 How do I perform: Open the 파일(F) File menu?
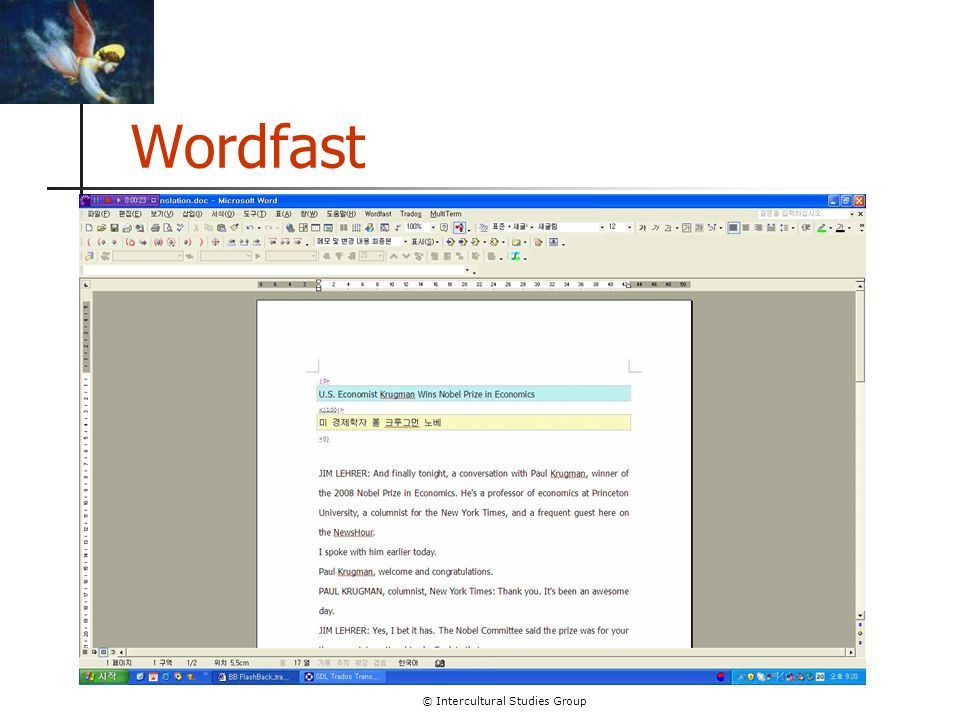(x=99, y=214)
